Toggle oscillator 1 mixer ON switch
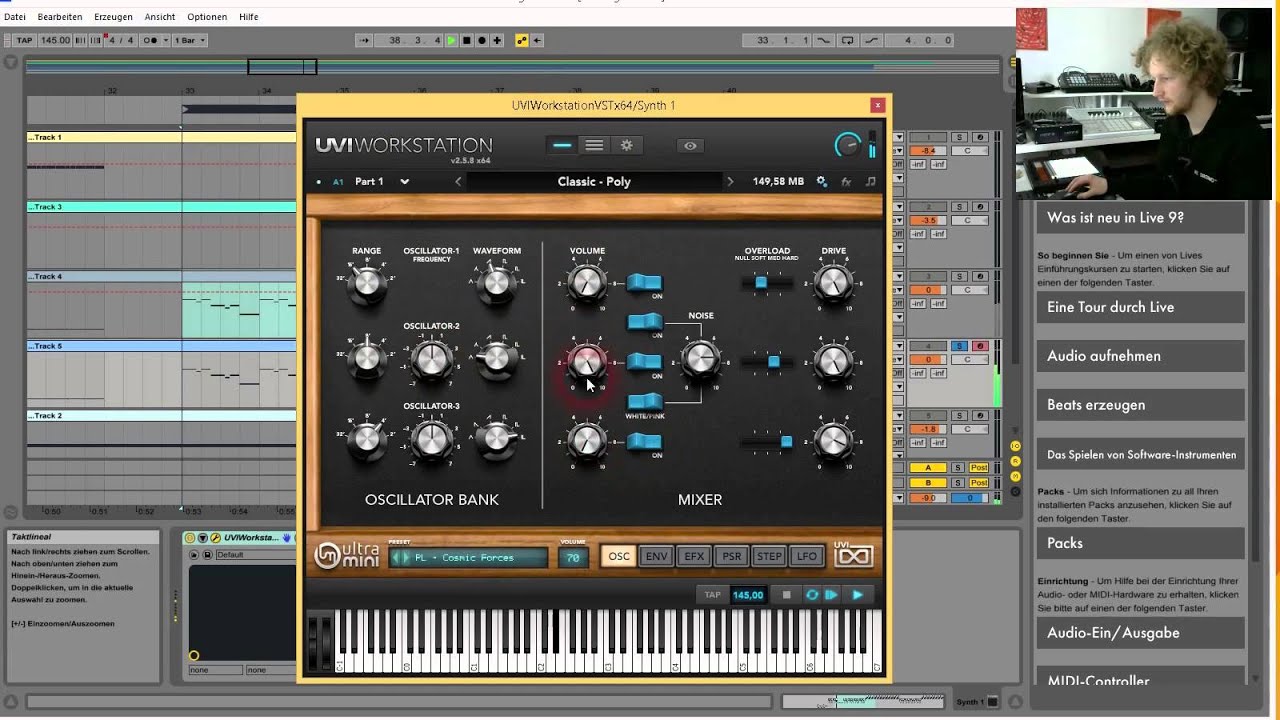This screenshot has height=720, width=1280. point(645,283)
